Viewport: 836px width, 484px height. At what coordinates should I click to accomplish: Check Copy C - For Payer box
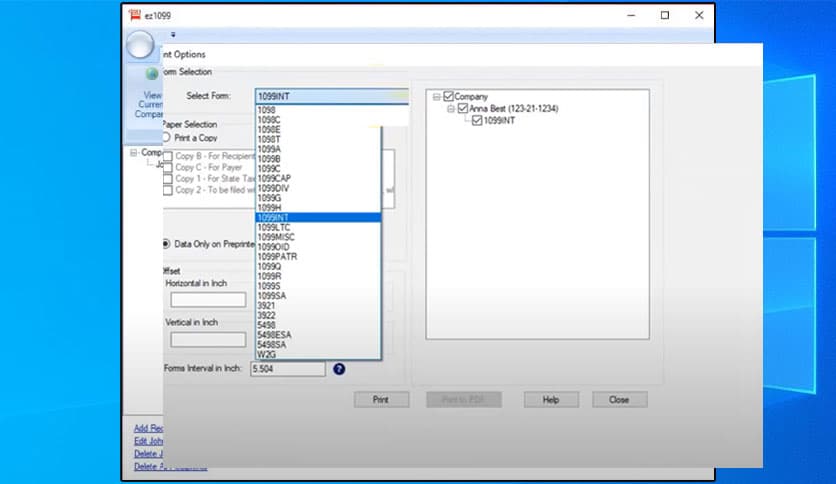(x=168, y=167)
